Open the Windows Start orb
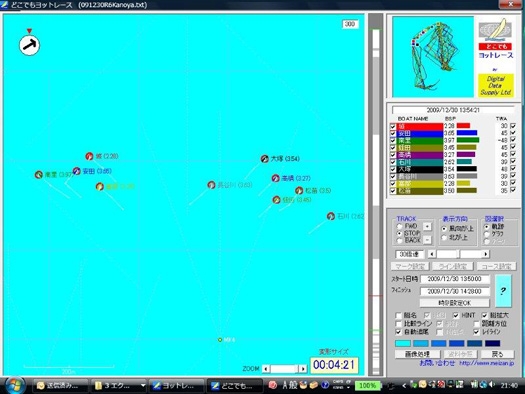The height and width of the screenshot is (394, 525). 14,385
